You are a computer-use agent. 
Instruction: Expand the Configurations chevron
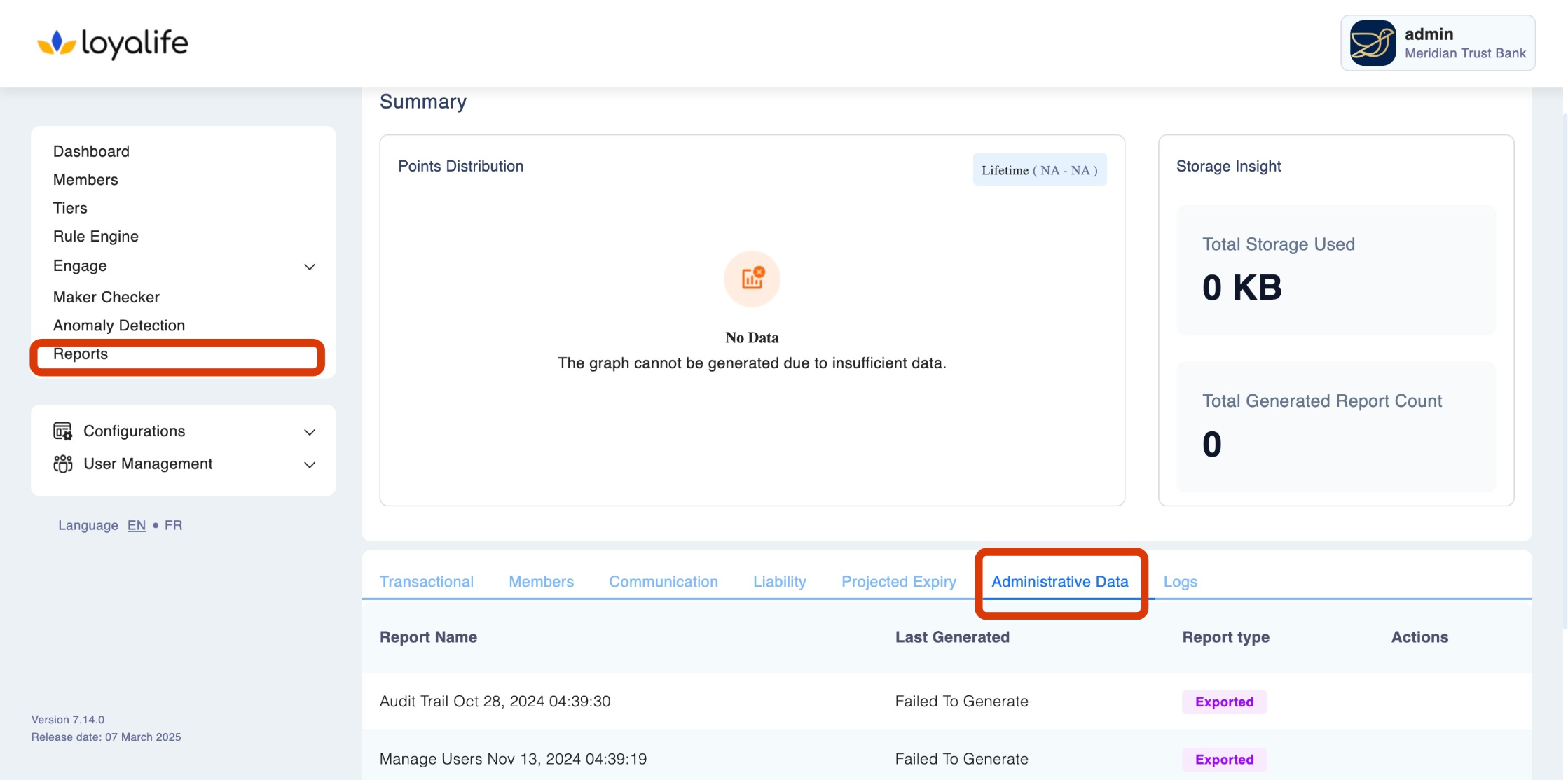(x=309, y=432)
